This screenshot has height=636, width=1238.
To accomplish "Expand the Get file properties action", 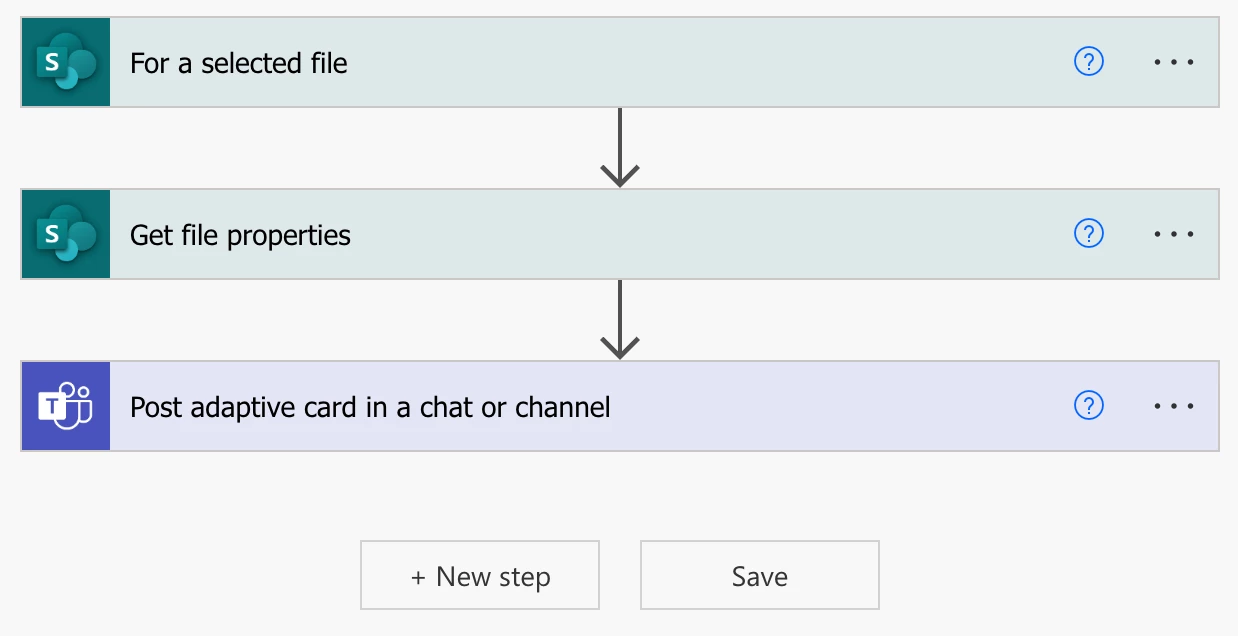I will click(x=620, y=234).
